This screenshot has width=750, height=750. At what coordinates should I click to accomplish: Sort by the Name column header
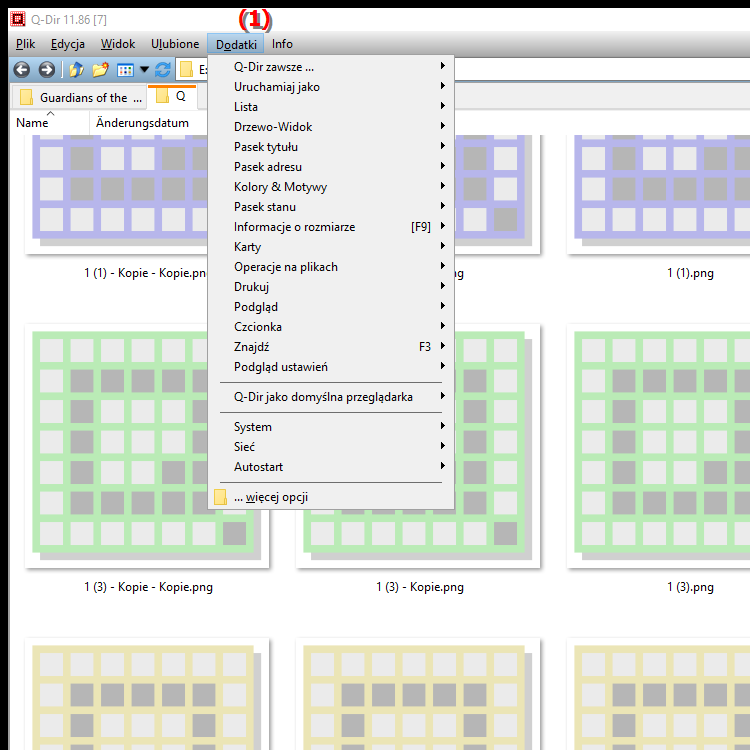[50, 123]
